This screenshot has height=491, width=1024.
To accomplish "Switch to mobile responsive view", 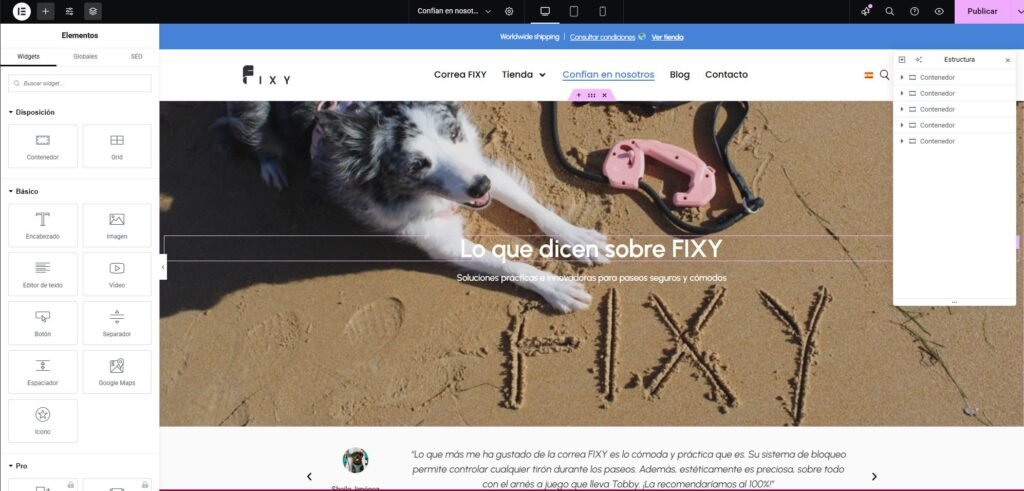I will pos(602,11).
